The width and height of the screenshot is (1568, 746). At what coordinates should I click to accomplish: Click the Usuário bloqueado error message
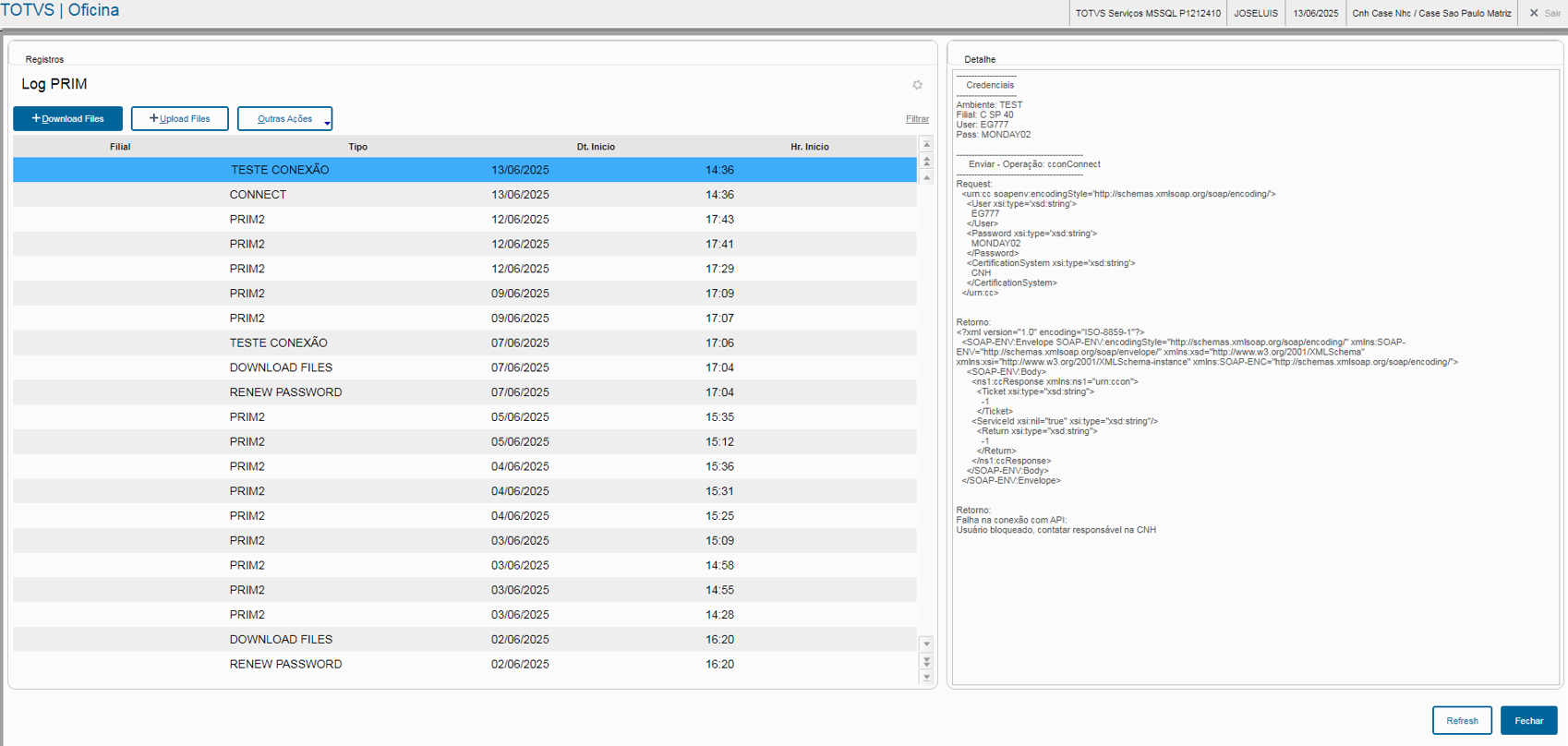coord(1055,530)
